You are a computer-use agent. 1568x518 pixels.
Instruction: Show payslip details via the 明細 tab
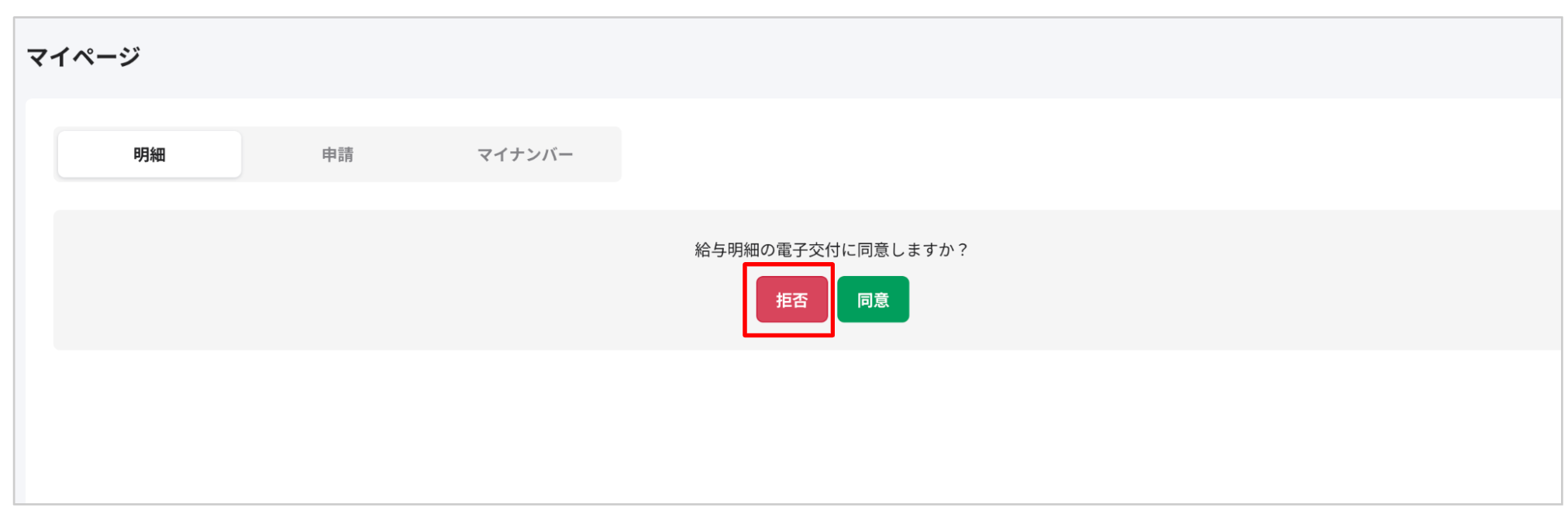click(150, 154)
